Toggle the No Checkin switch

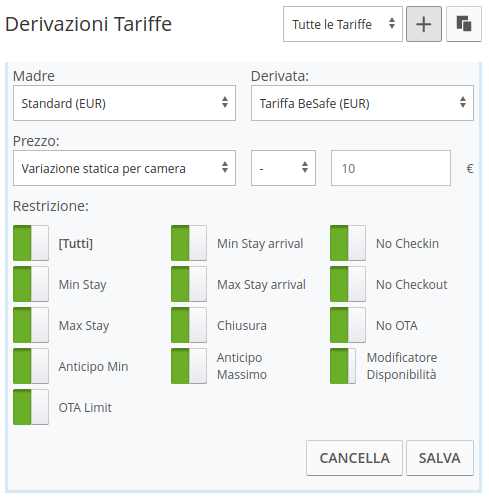pyautogui.click(x=348, y=243)
